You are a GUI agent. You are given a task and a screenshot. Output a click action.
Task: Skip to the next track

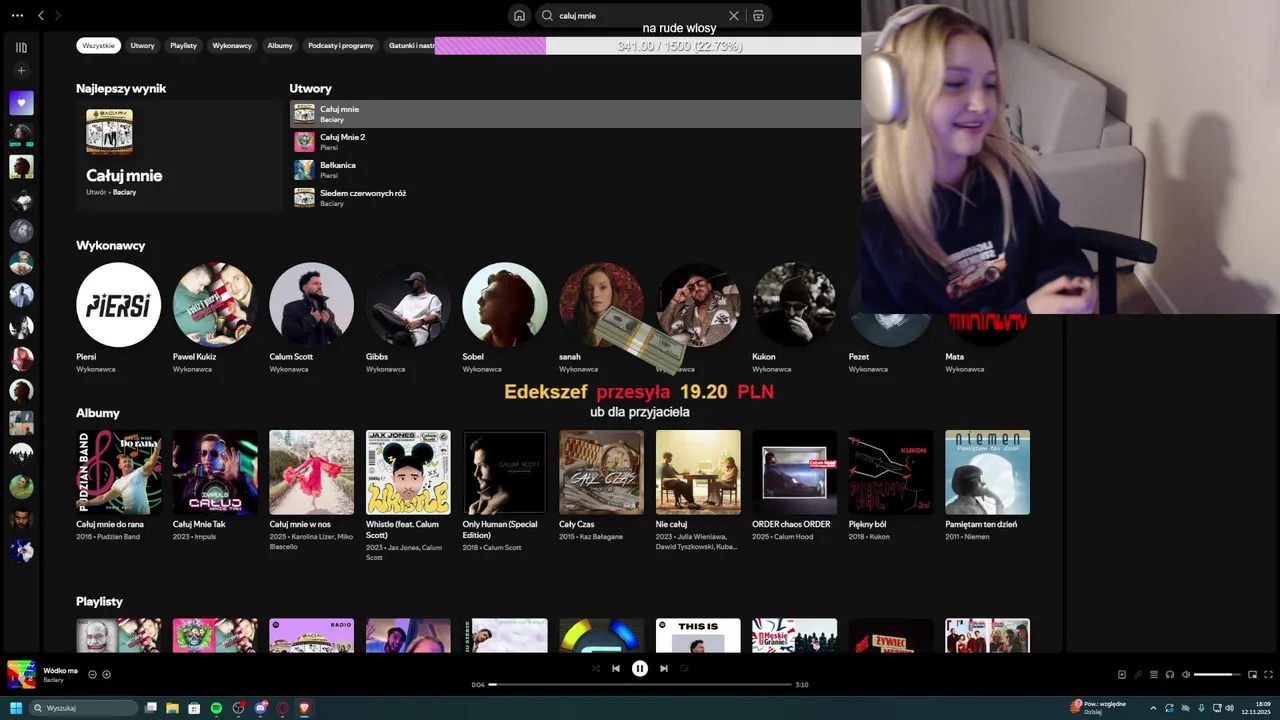(664, 668)
